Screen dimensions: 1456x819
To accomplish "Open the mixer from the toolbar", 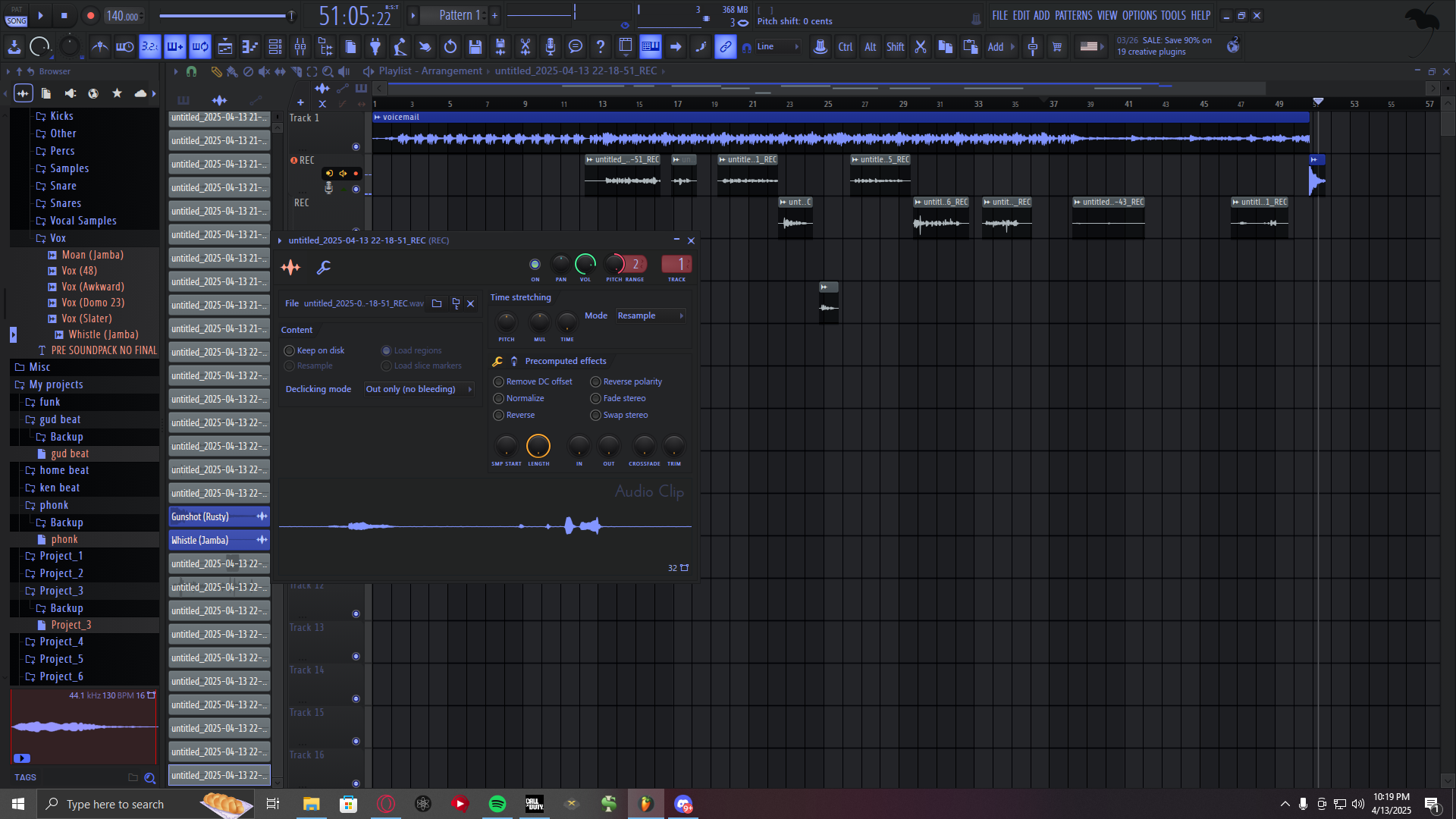I will [300, 47].
